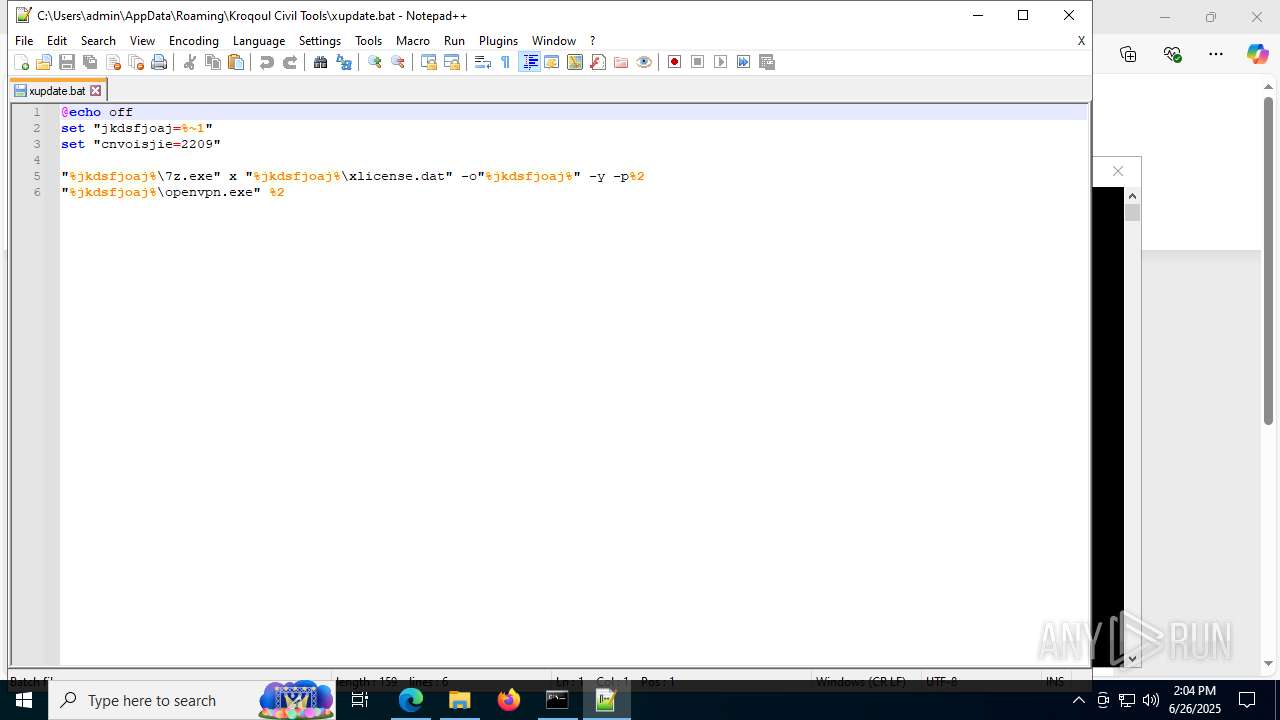Toggle the indent guide icon
Viewport: 1280px width, 720px height.
(x=530, y=62)
